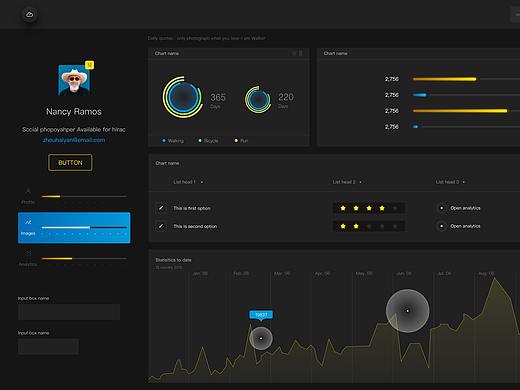Viewport: 520px width, 390px height.
Task: Toggle the Bicycle legend item
Action: [x=208, y=141]
